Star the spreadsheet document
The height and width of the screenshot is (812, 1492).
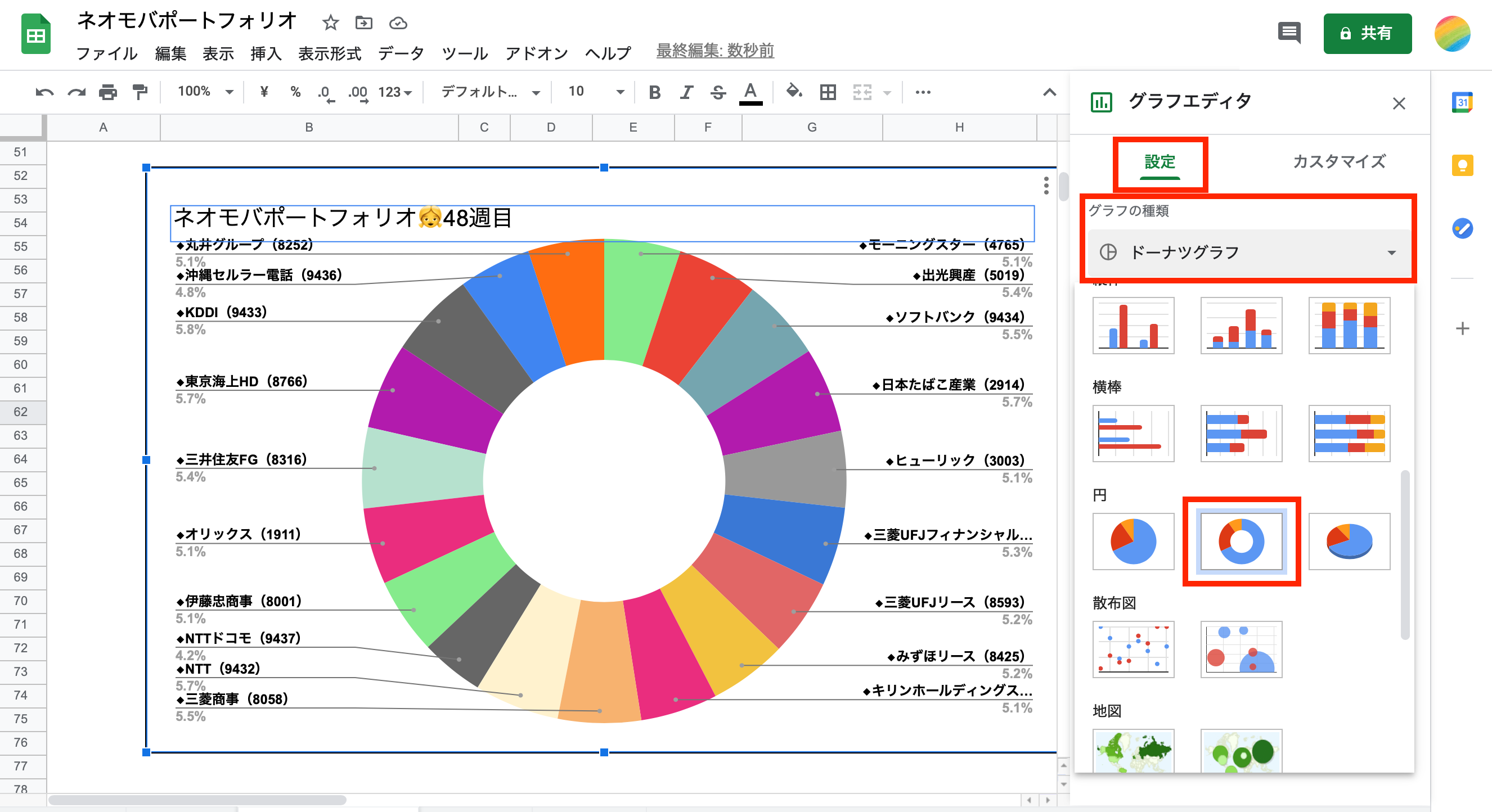click(330, 23)
